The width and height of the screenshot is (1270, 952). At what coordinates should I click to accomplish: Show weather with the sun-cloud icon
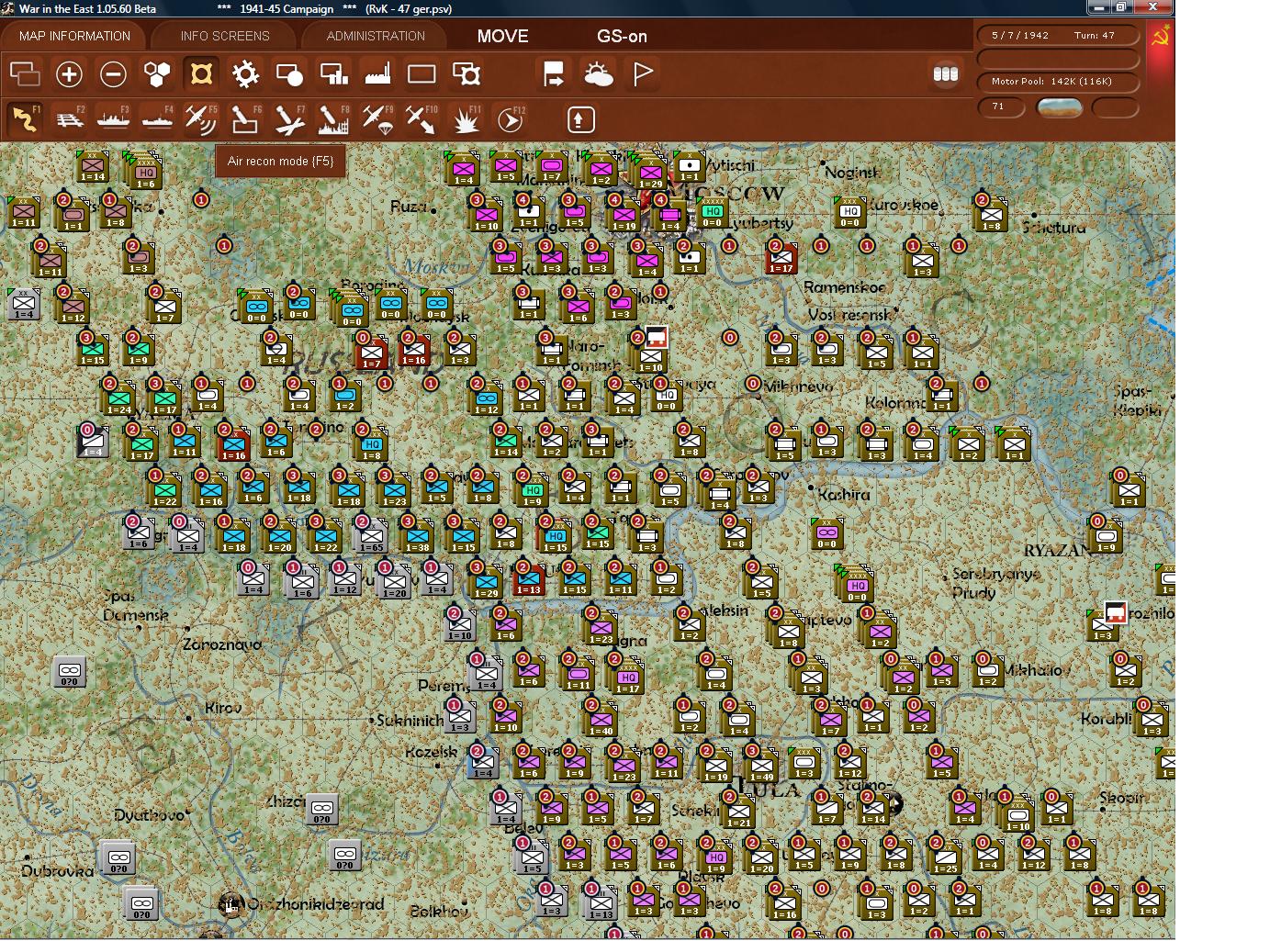click(599, 73)
